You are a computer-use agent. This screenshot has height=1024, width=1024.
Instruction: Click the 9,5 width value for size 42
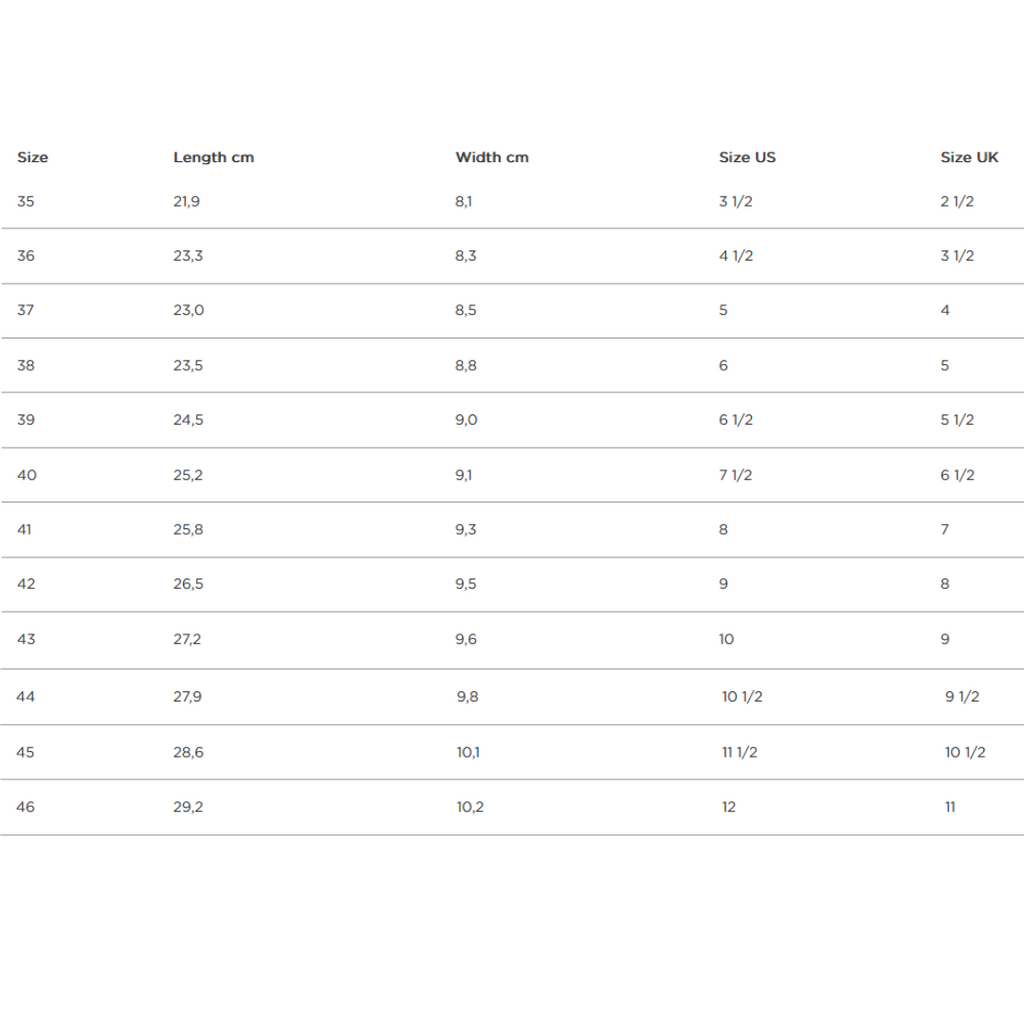pyautogui.click(x=466, y=584)
